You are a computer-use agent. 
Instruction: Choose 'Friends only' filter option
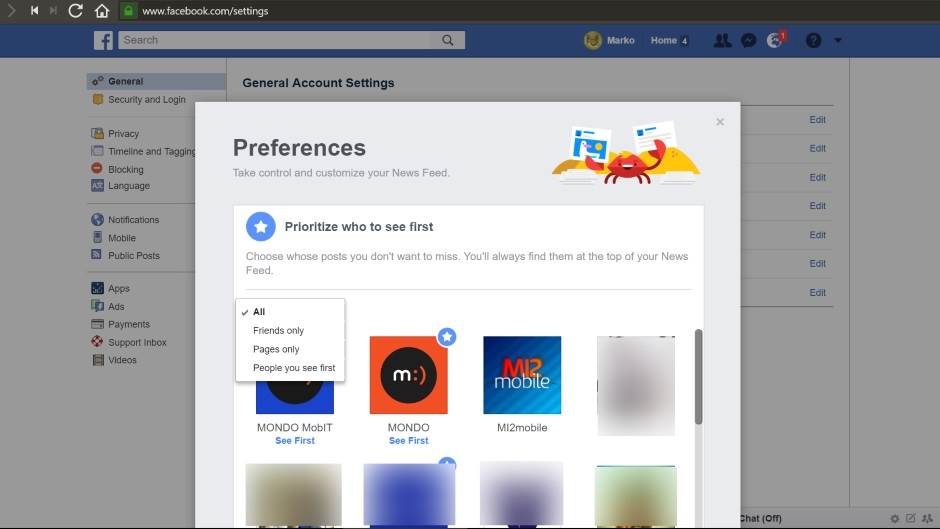(278, 331)
